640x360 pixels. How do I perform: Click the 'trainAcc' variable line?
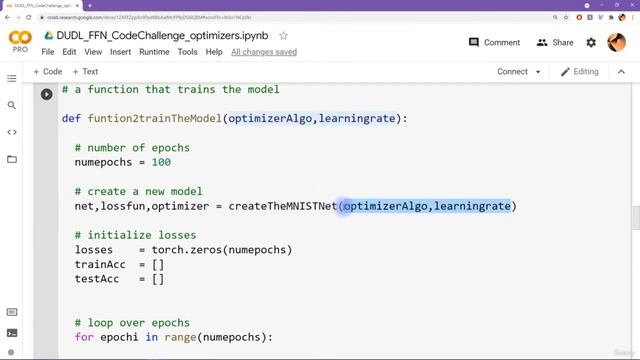coord(119,265)
